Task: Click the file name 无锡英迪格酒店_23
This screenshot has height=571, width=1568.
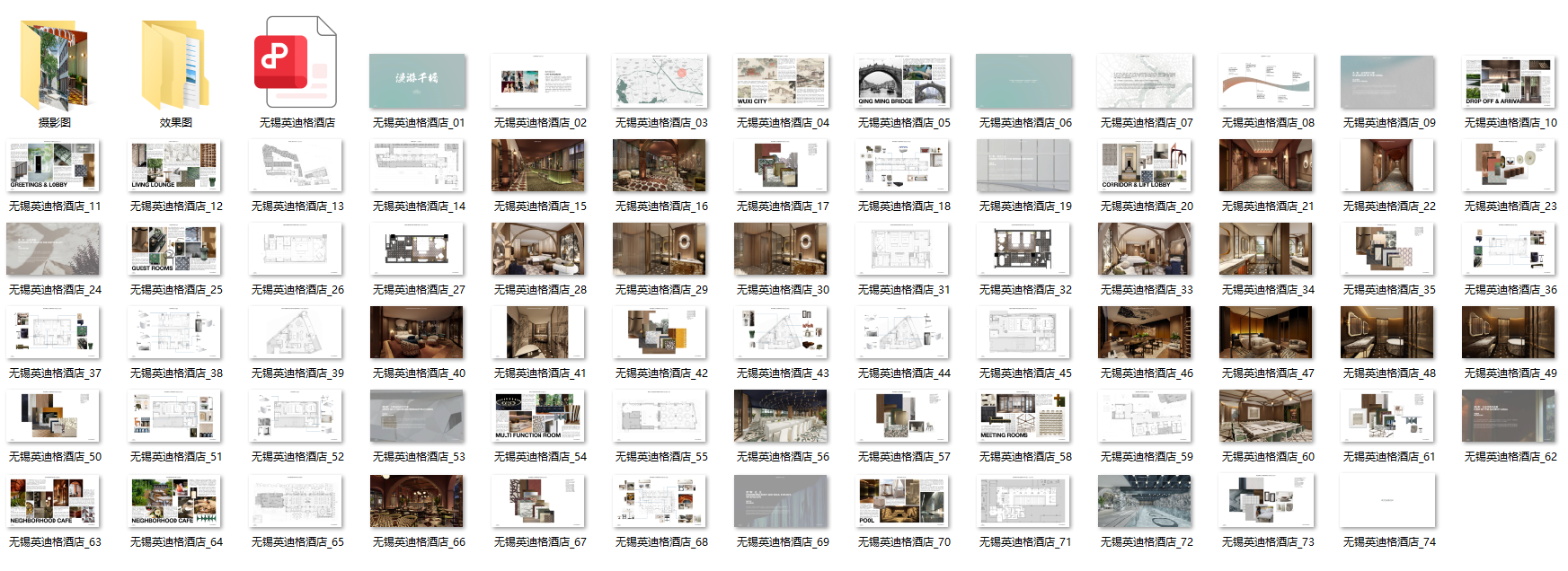Action: 1510,206
